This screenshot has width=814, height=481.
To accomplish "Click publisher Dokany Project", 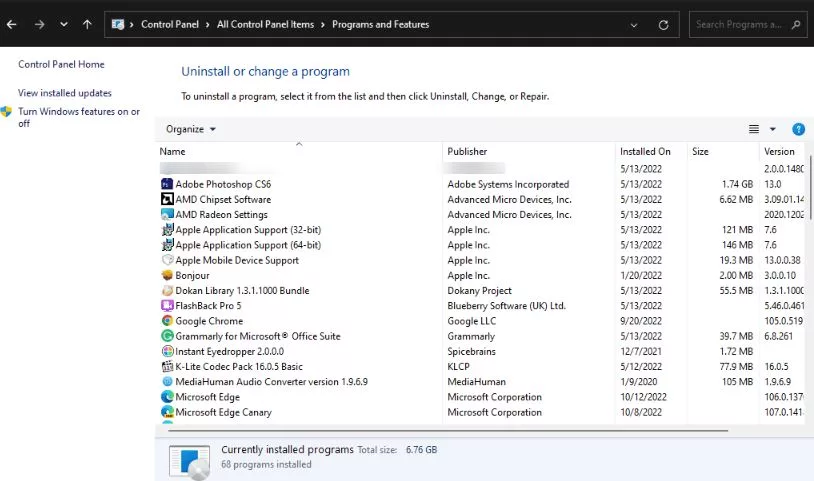I will click(x=480, y=291).
